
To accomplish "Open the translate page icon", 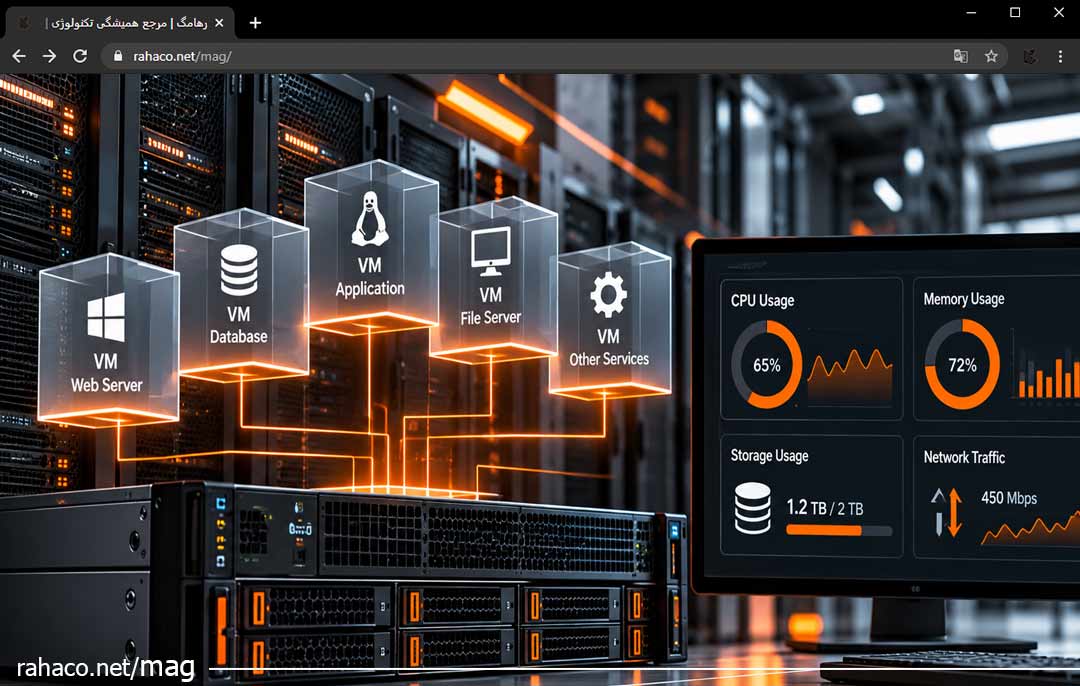I will coord(960,56).
